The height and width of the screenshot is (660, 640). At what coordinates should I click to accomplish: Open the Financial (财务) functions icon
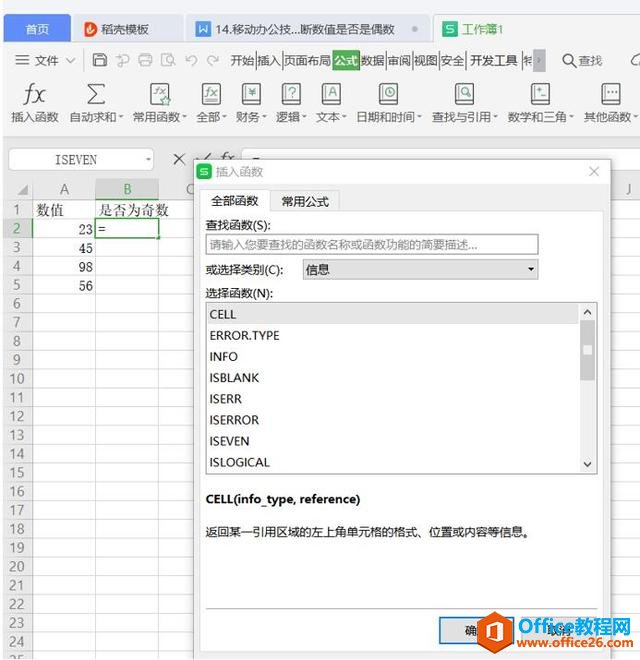[x=251, y=94]
